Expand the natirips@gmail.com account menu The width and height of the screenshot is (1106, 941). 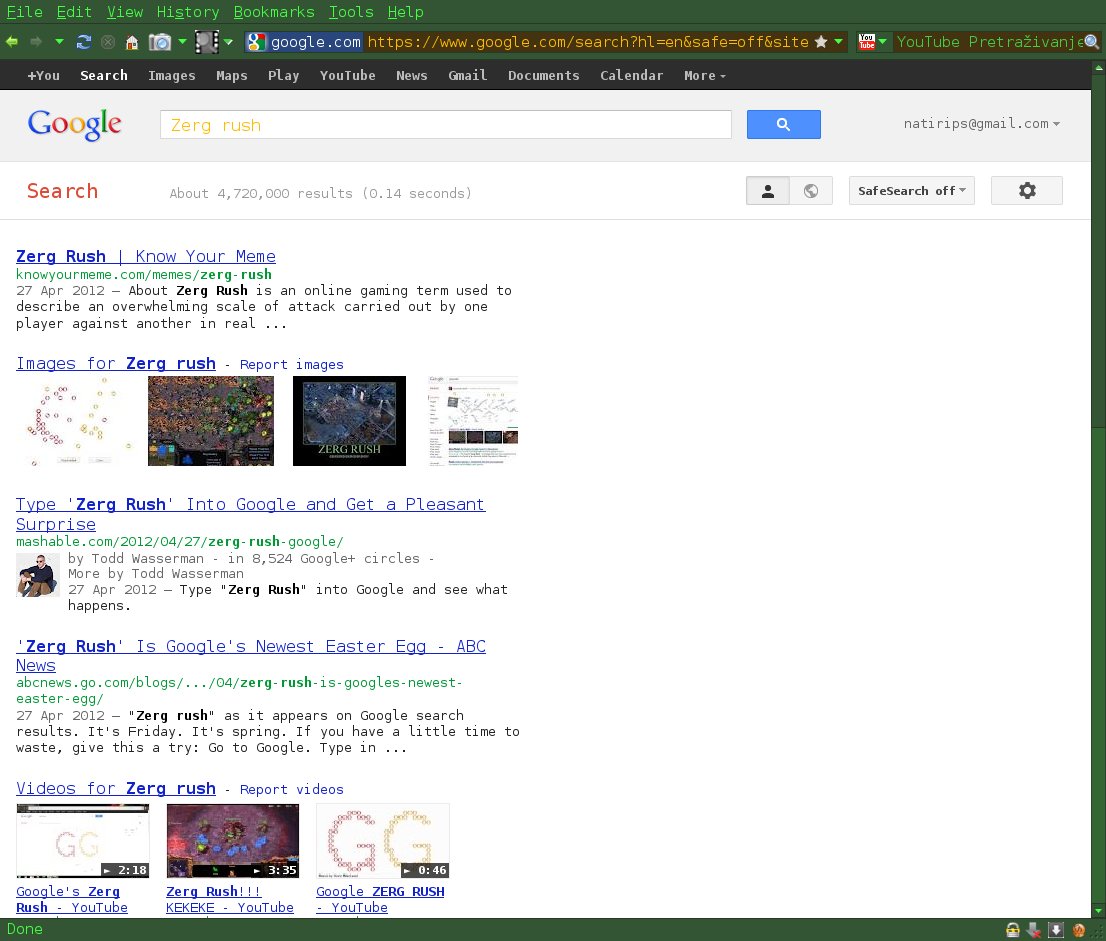click(980, 124)
